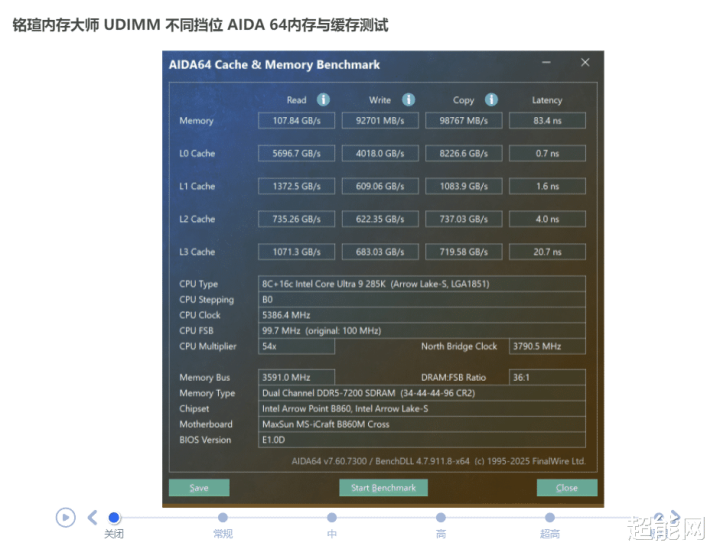The width and height of the screenshot is (720, 559).
Task: Play the slideshow with the play button
Action: tap(66, 518)
